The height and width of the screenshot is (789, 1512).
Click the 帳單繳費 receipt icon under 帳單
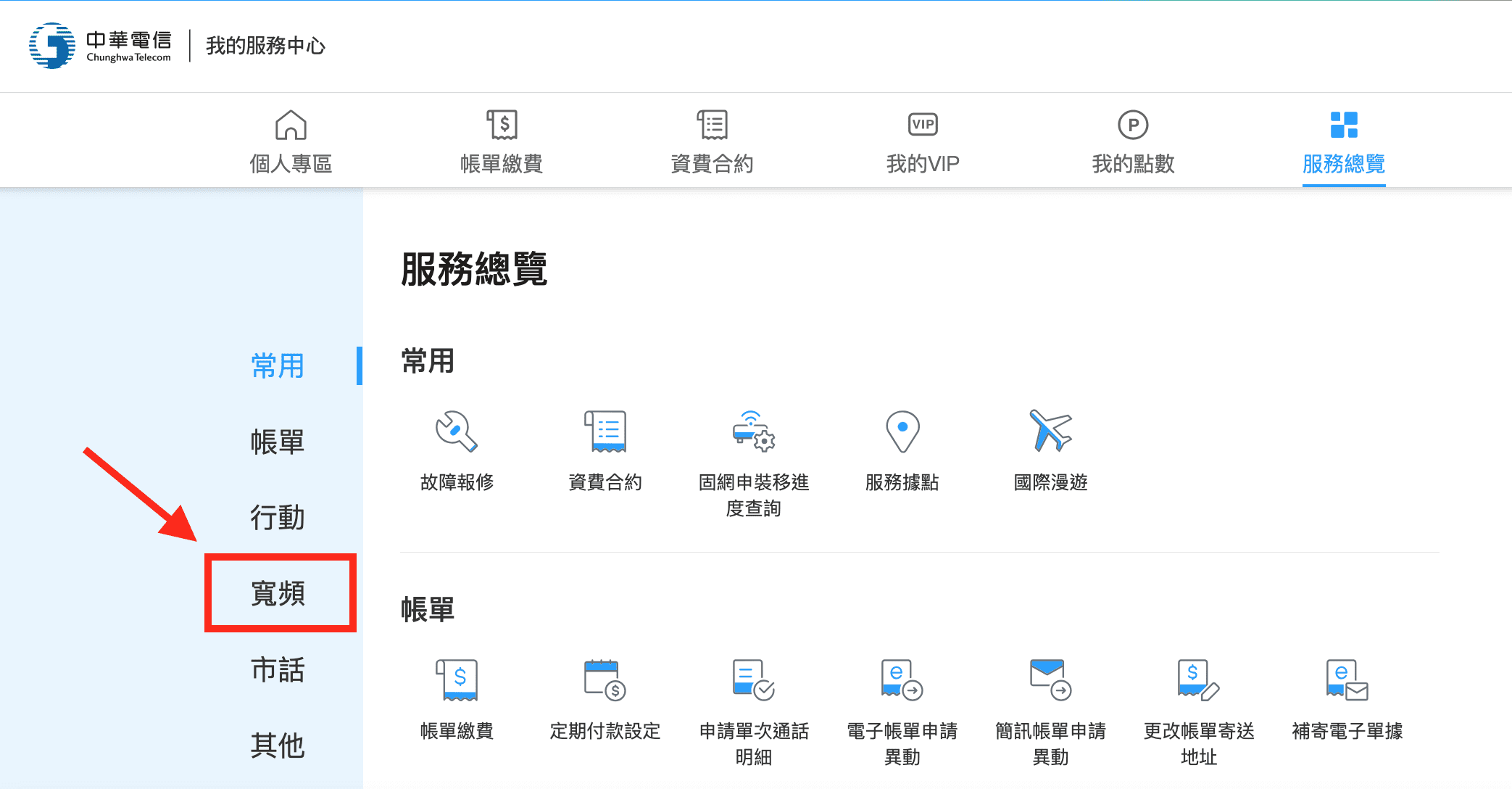[x=457, y=680]
